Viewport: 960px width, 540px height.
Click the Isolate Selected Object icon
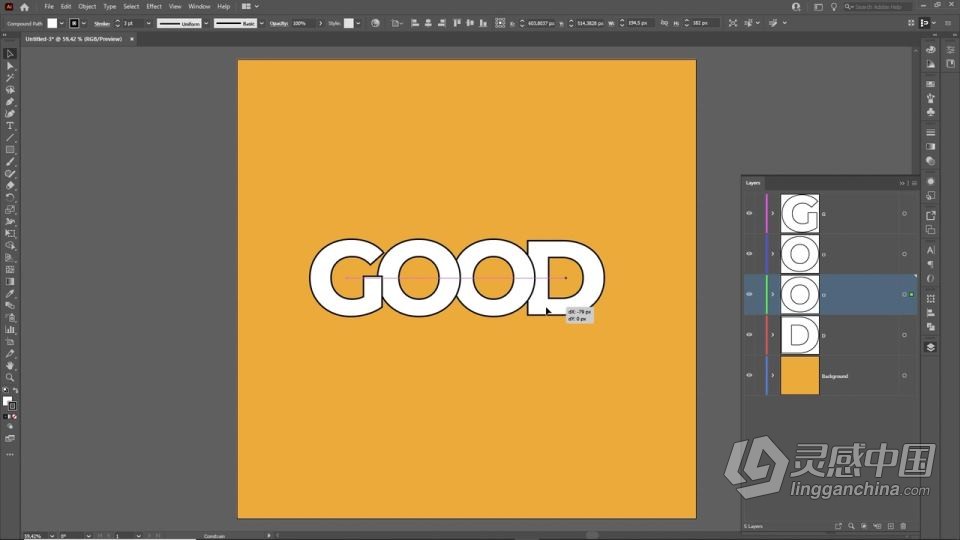pyautogui.click(x=733, y=23)
